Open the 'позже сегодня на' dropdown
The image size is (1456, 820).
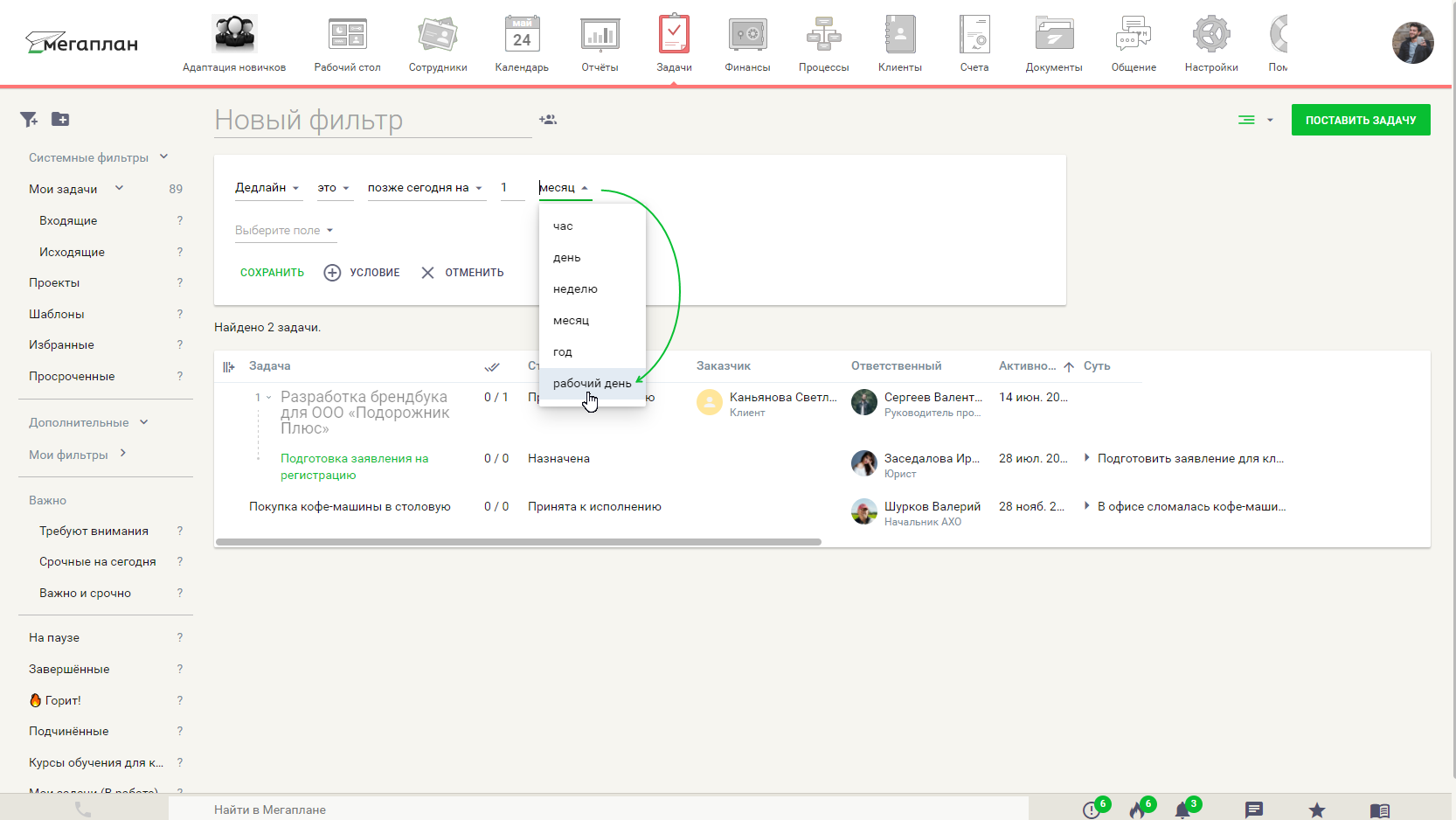point(426,188)
